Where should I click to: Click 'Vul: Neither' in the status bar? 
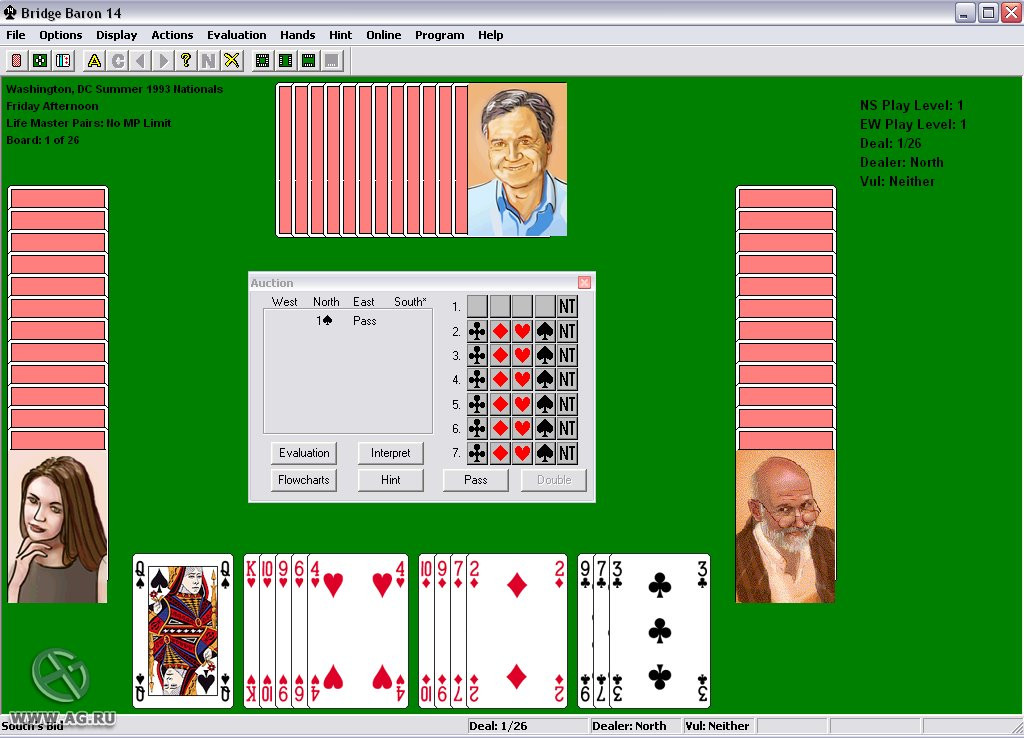tap(717, 726)
